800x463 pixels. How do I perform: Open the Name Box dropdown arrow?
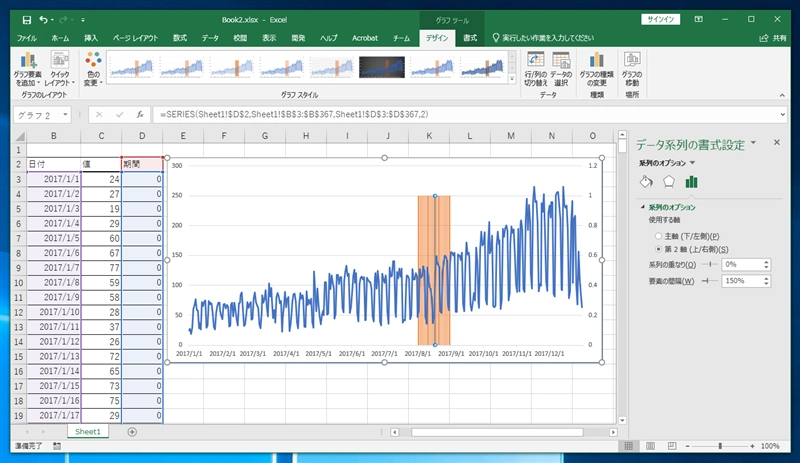point(65,115)
